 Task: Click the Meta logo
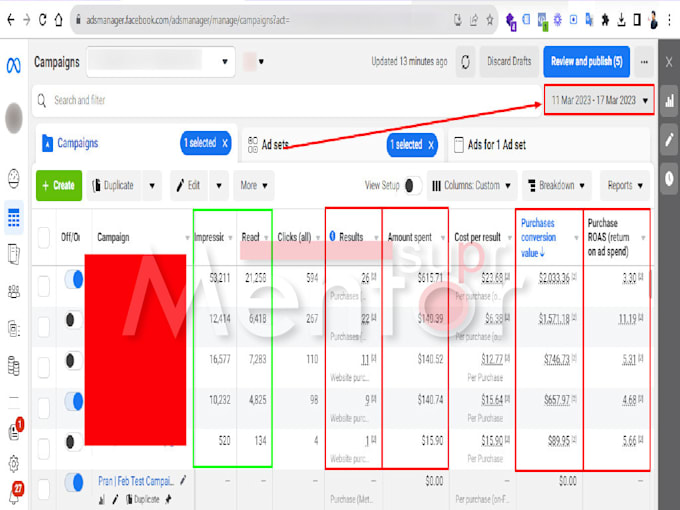pos(13,65)
